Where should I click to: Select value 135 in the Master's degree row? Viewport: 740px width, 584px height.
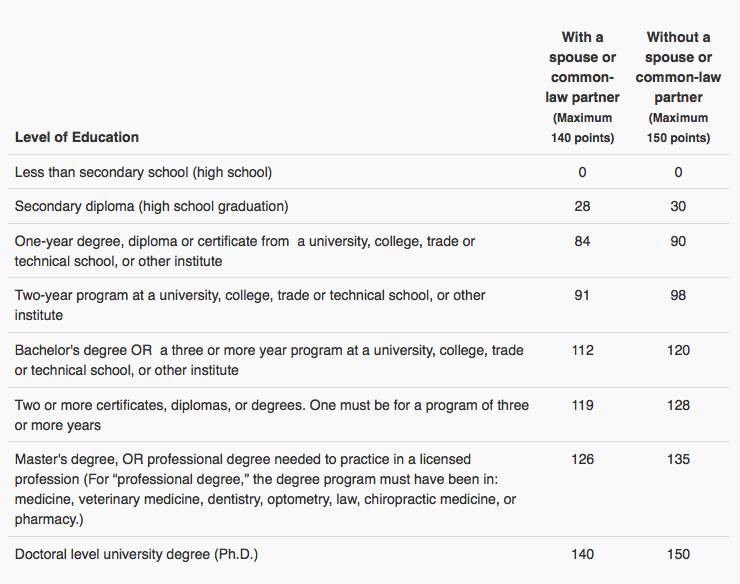(x=678, y=459)
